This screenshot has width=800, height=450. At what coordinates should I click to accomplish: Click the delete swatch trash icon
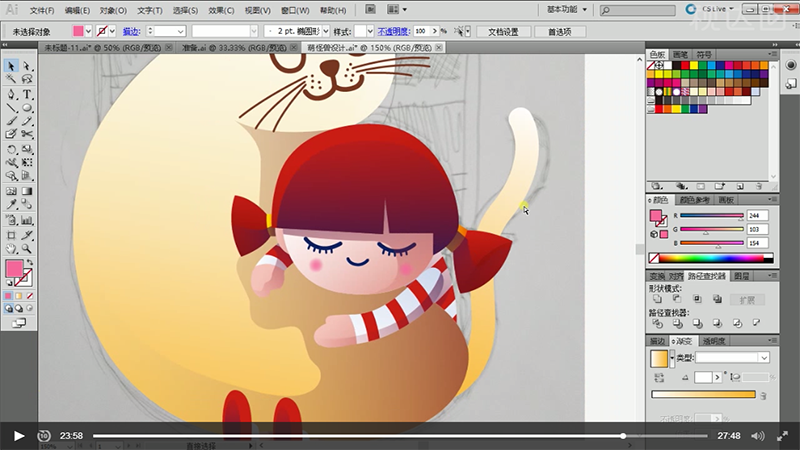pos(759,186)
